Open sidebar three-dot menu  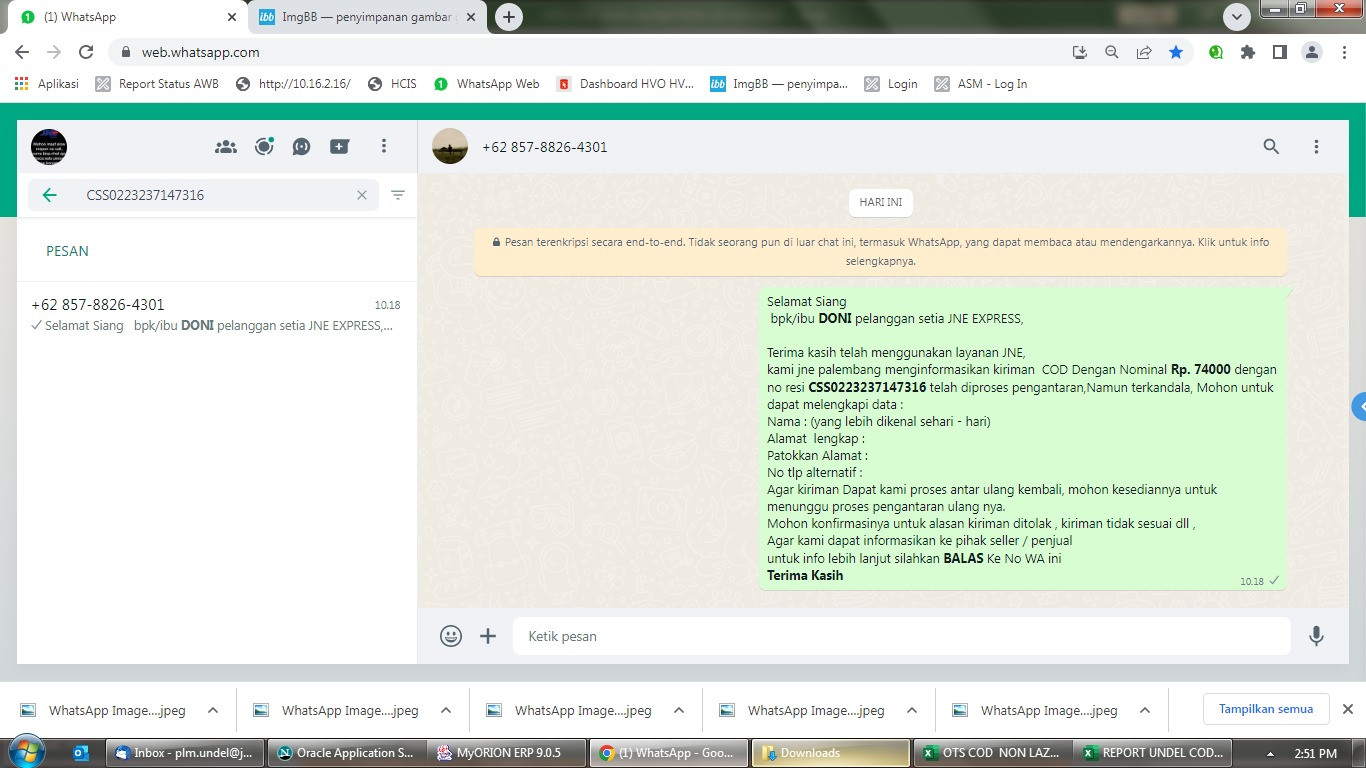click(383, 147)
